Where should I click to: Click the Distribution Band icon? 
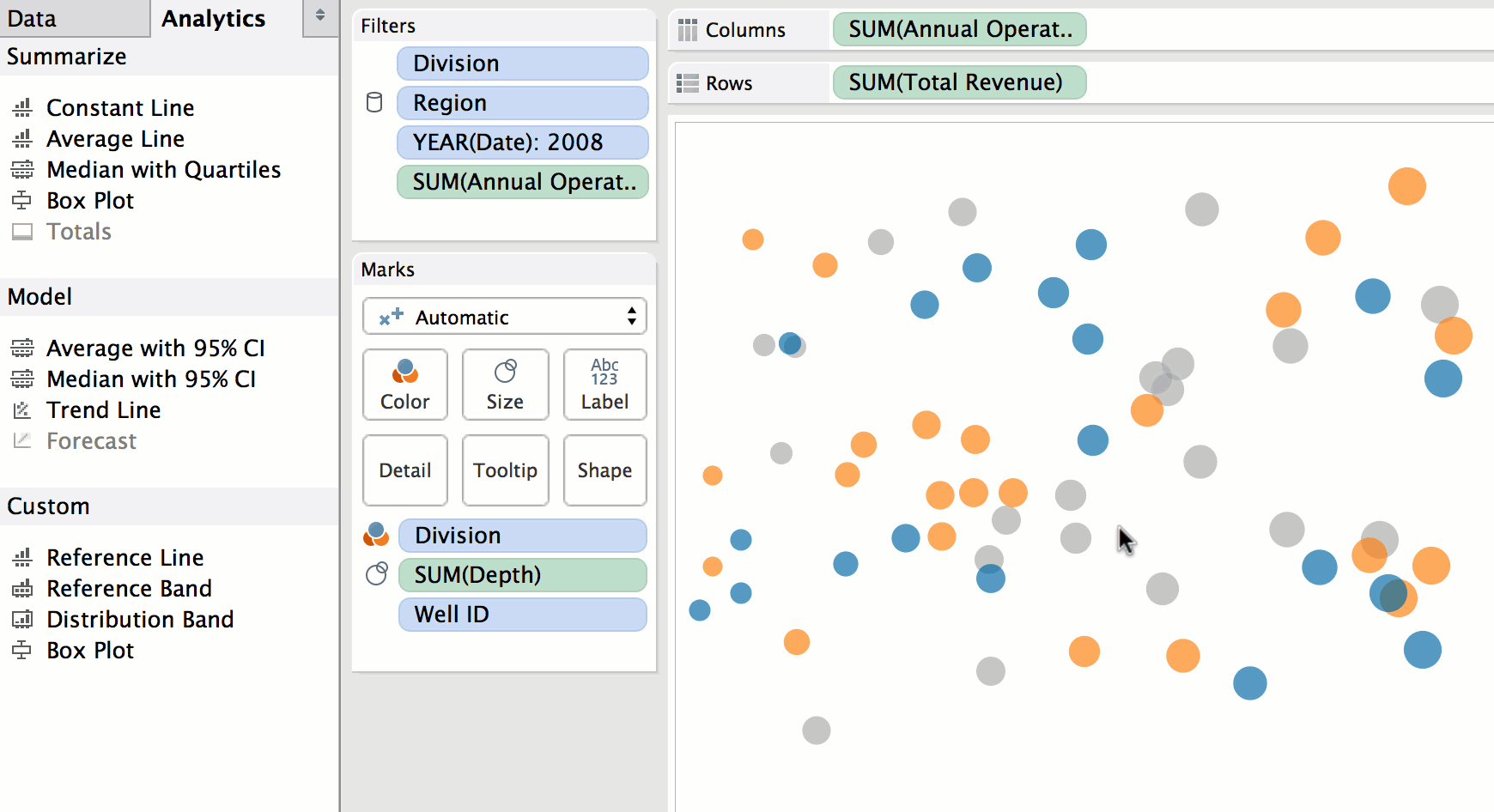22,620
